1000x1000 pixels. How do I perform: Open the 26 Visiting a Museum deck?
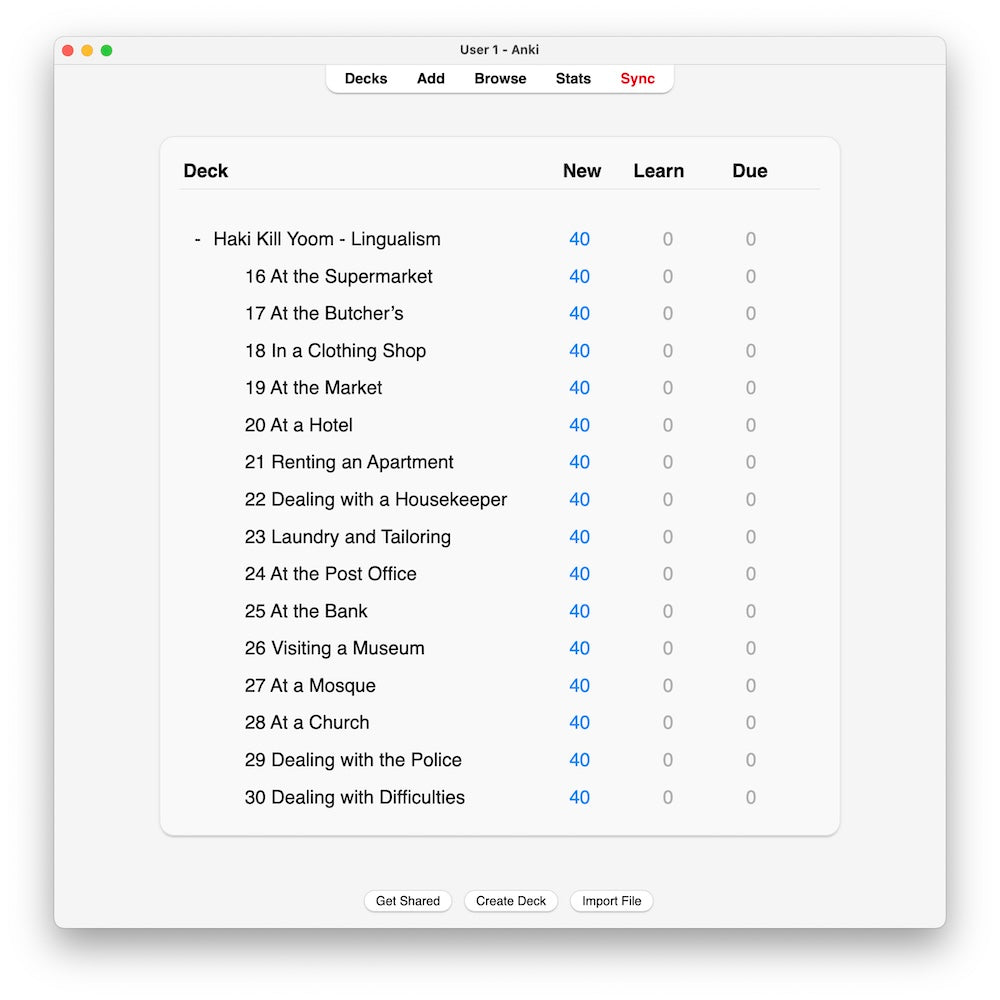334,648
